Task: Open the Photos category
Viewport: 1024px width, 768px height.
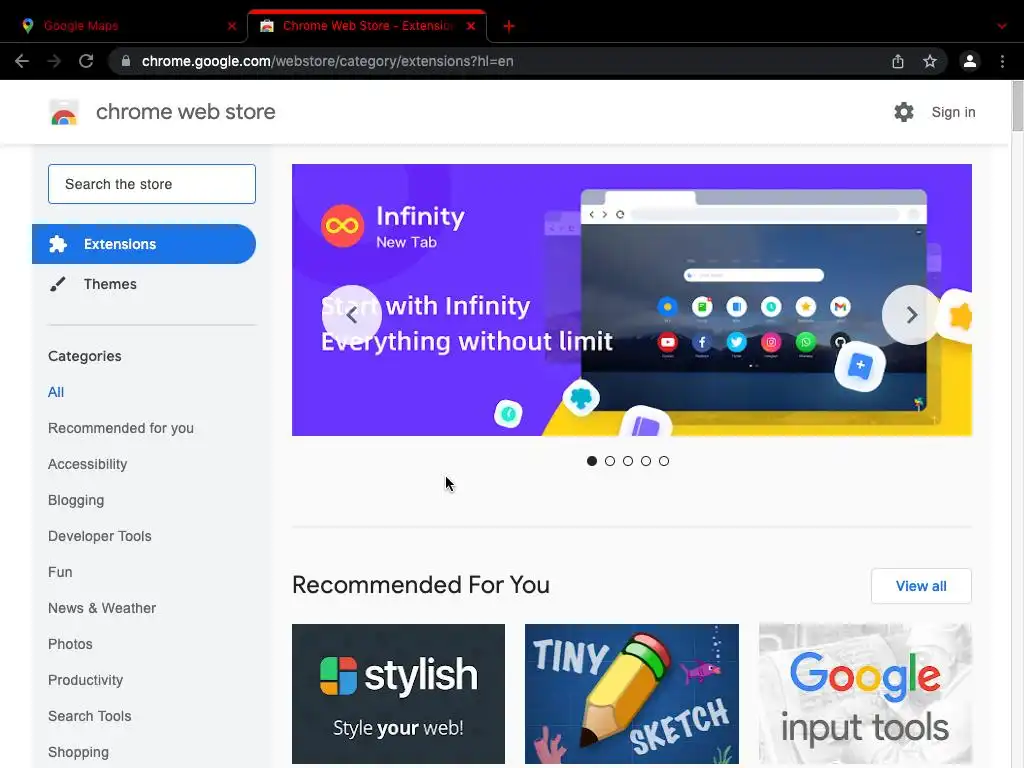Action: tap(71, 644)
